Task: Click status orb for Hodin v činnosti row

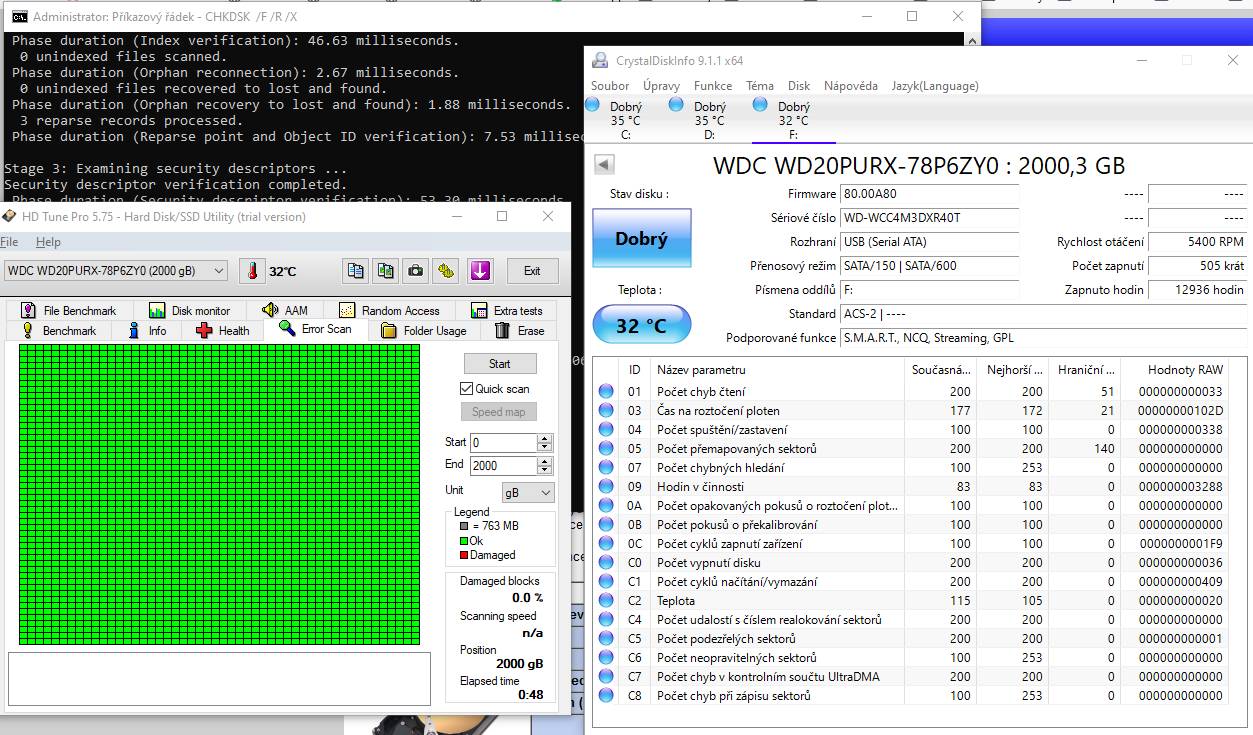Action: (x=606, y=487)
